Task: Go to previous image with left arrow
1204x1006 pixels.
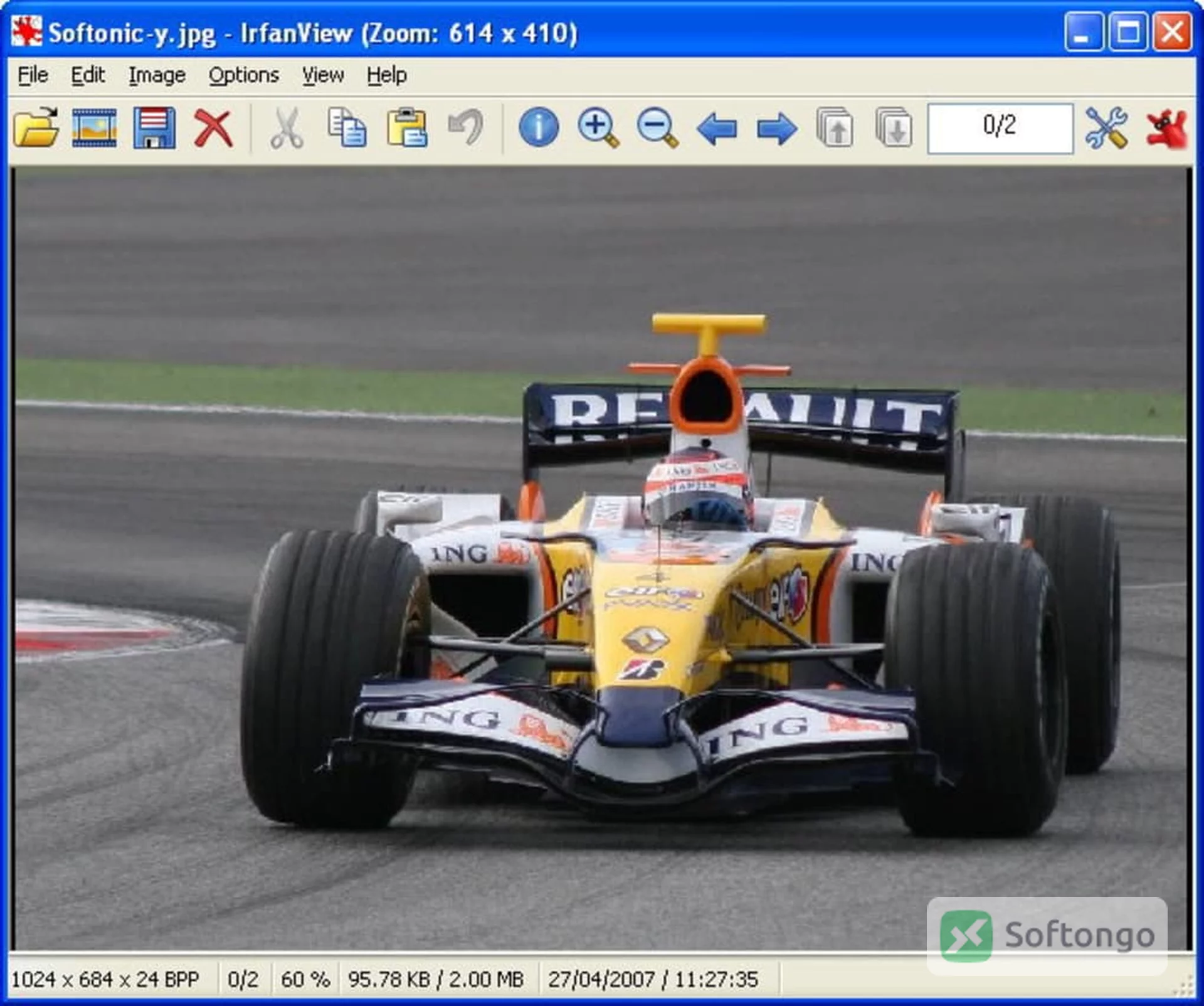Action: pyautogui.click(x=717, y=129)
